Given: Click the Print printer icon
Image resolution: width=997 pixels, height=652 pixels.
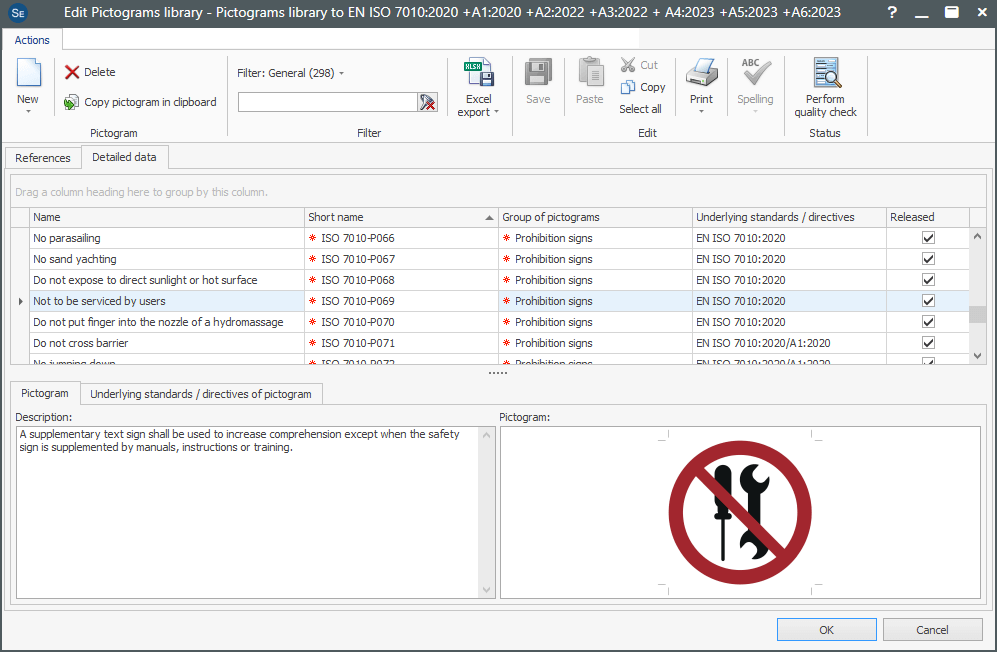Looking at the screenshot, I should coord(701,74).
